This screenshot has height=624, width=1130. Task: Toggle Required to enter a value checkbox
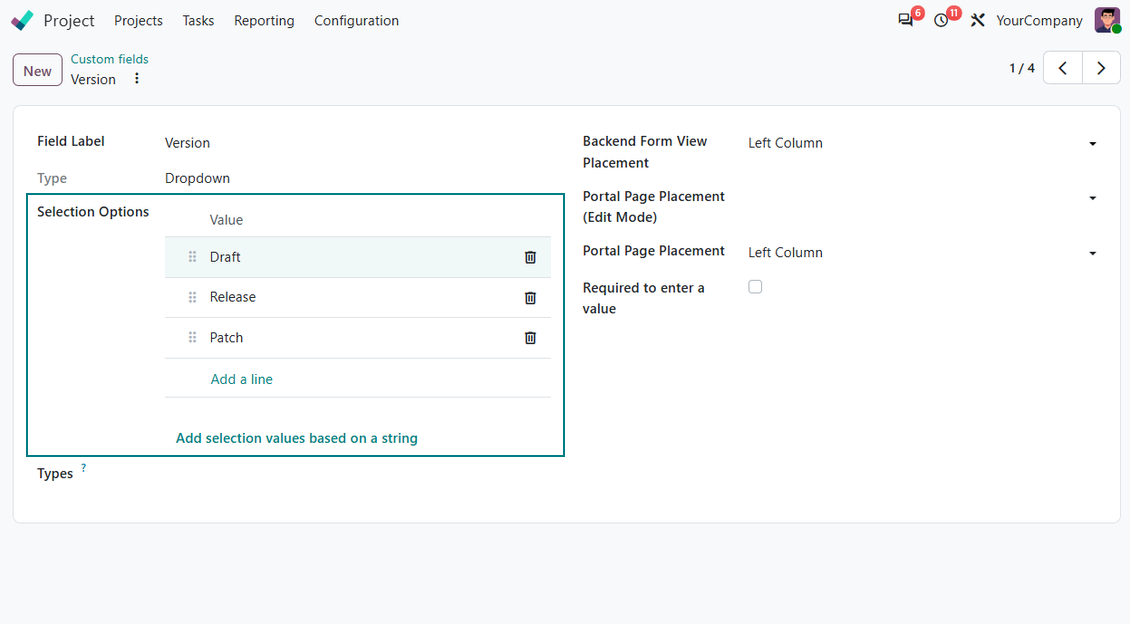point(755,287)
